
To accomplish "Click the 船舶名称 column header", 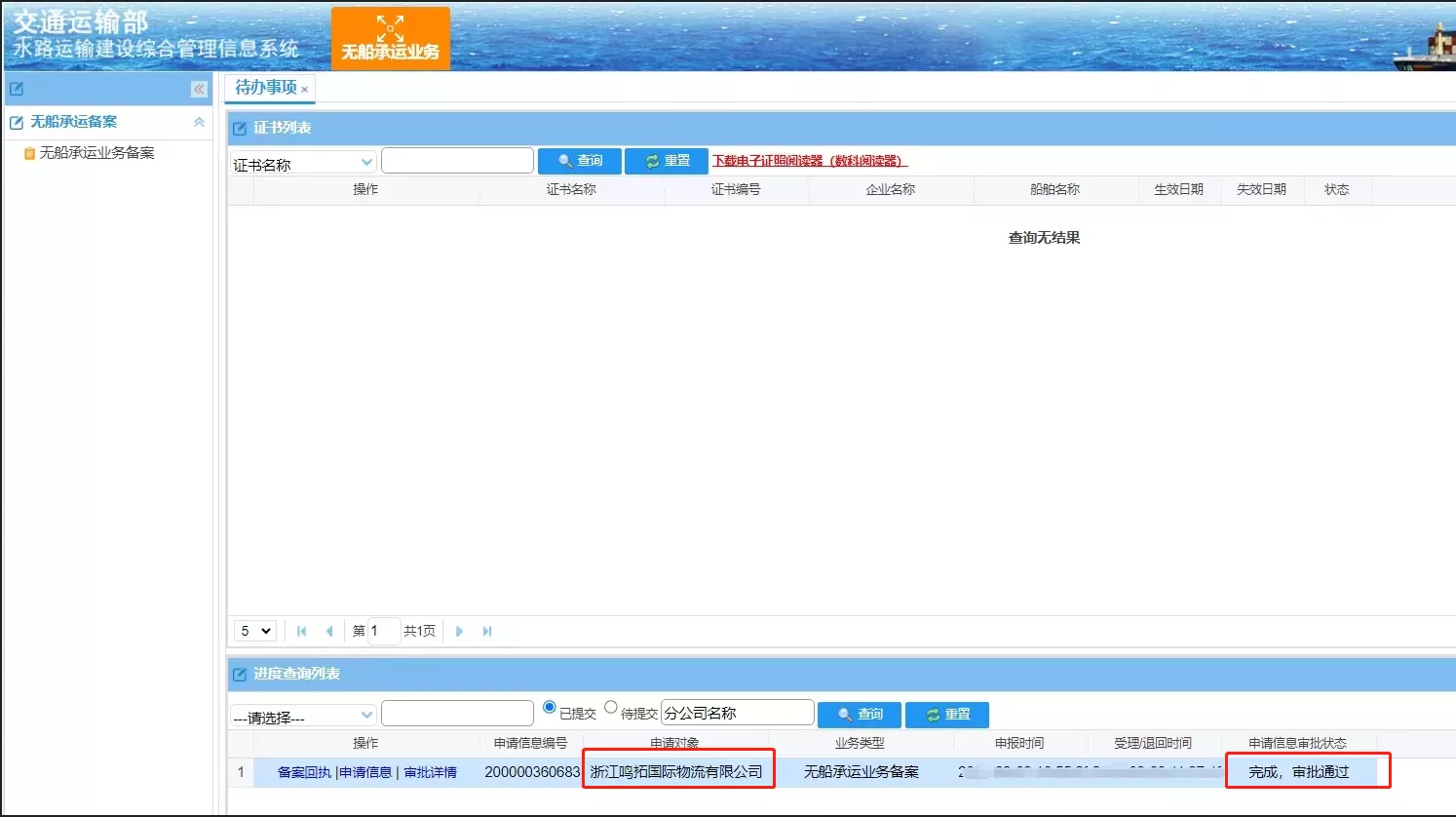I will tap(1055, 190).
